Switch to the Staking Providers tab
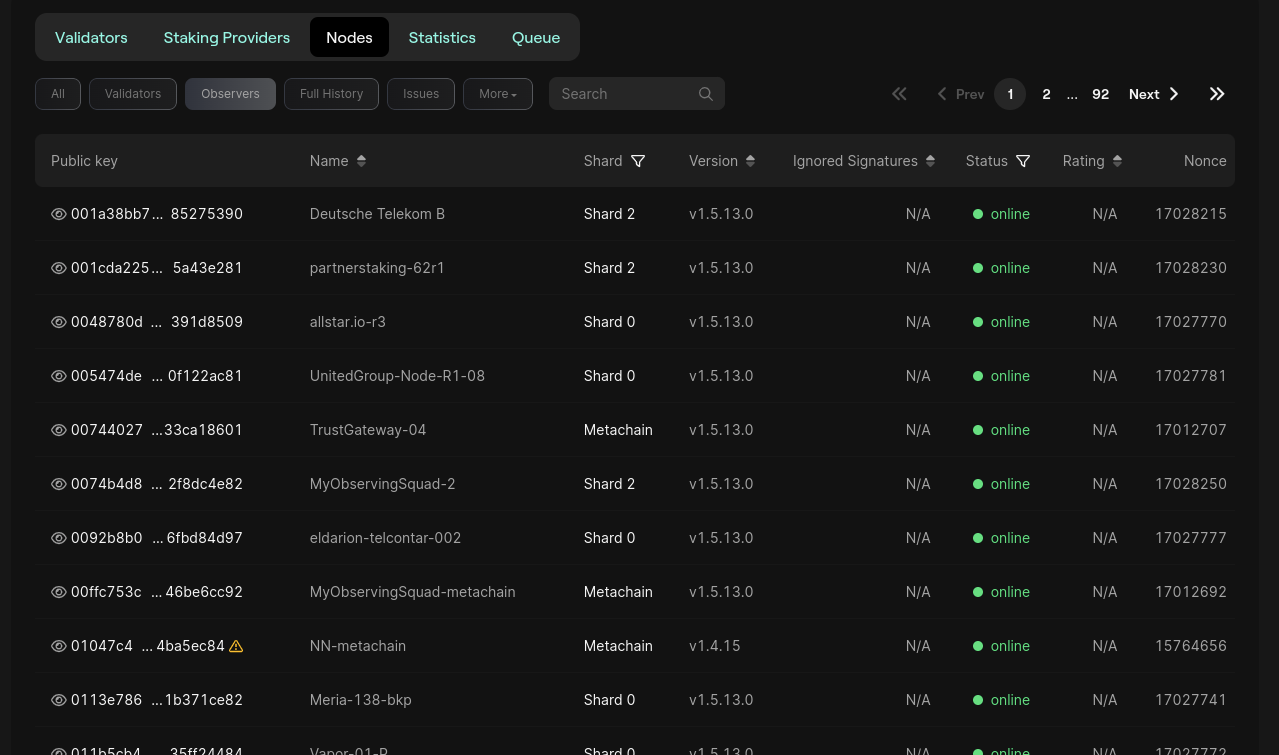This screenshot has width=1279, height=755. coord(226,38)
